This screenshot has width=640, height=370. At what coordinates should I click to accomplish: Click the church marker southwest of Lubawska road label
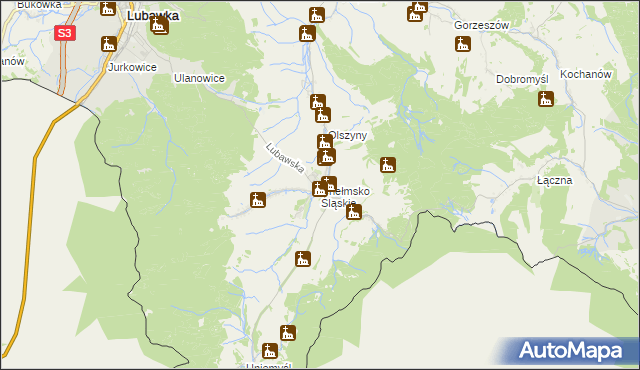point(258,200)
